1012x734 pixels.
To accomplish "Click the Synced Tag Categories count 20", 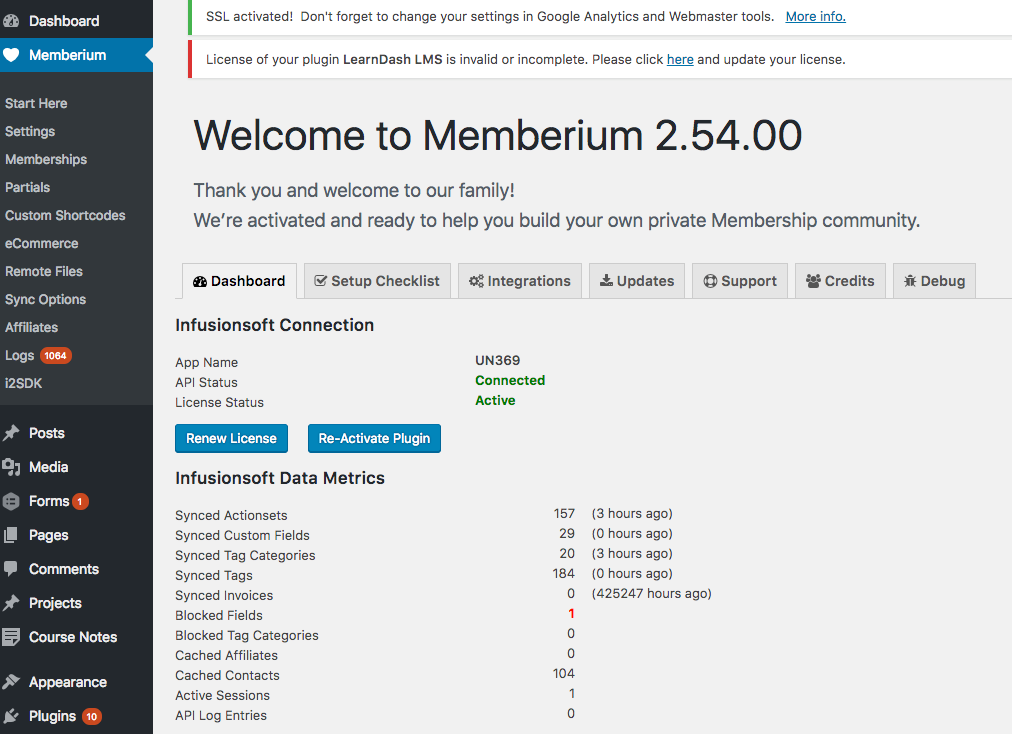I will click(x=567, y=553).
